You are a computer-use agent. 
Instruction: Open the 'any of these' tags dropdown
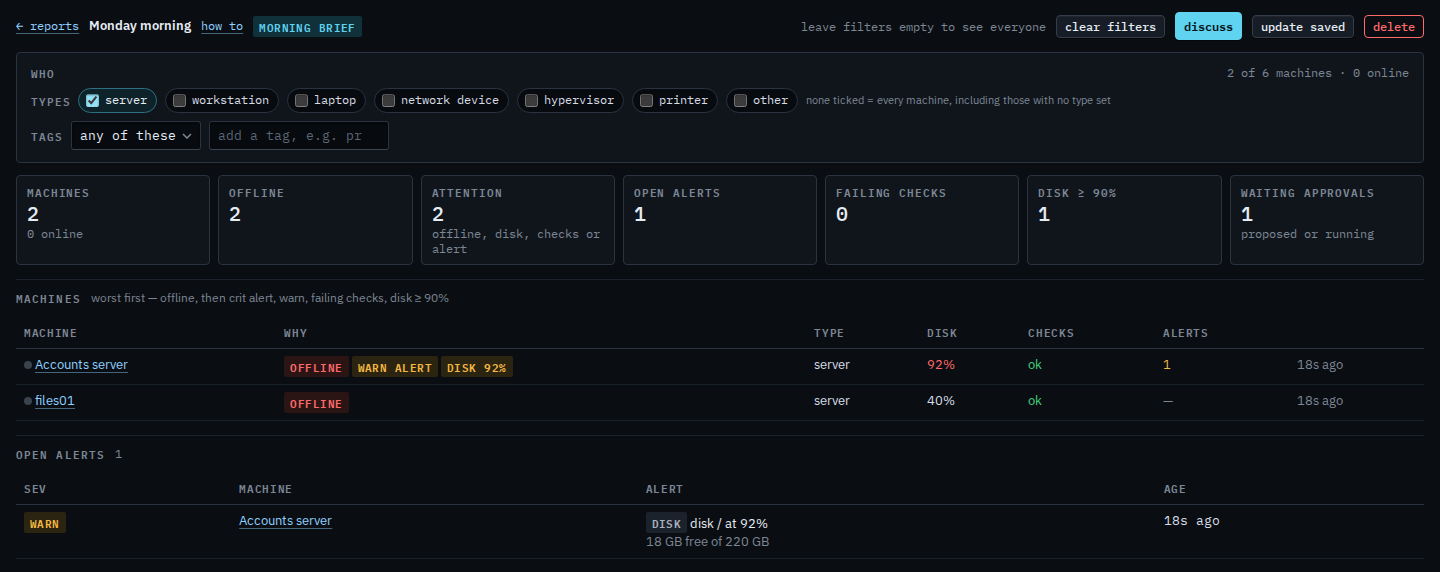pyautogui.click(x=136, y=136)
